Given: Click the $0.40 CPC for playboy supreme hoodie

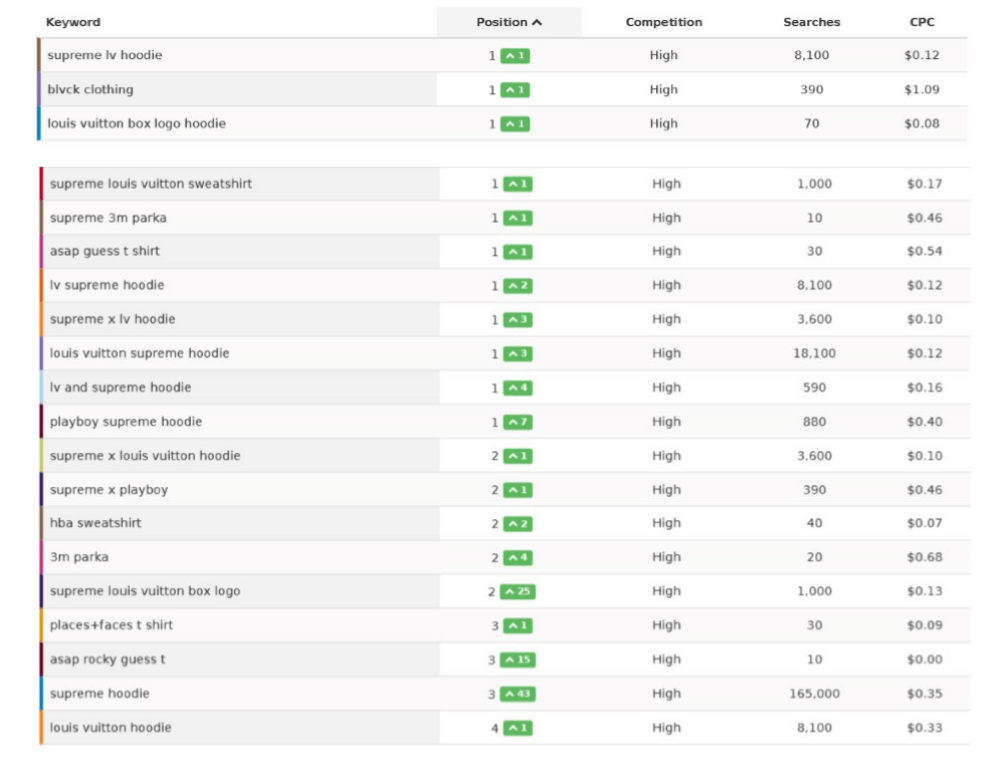Looking at the screenshot, I should tap(924, 422).
